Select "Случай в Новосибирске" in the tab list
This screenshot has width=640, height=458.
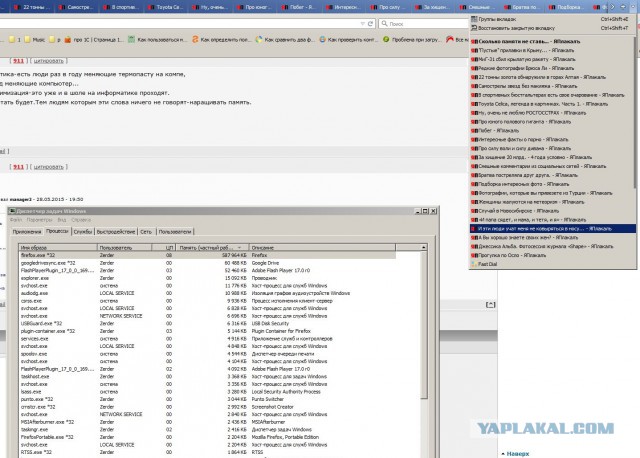552,211
